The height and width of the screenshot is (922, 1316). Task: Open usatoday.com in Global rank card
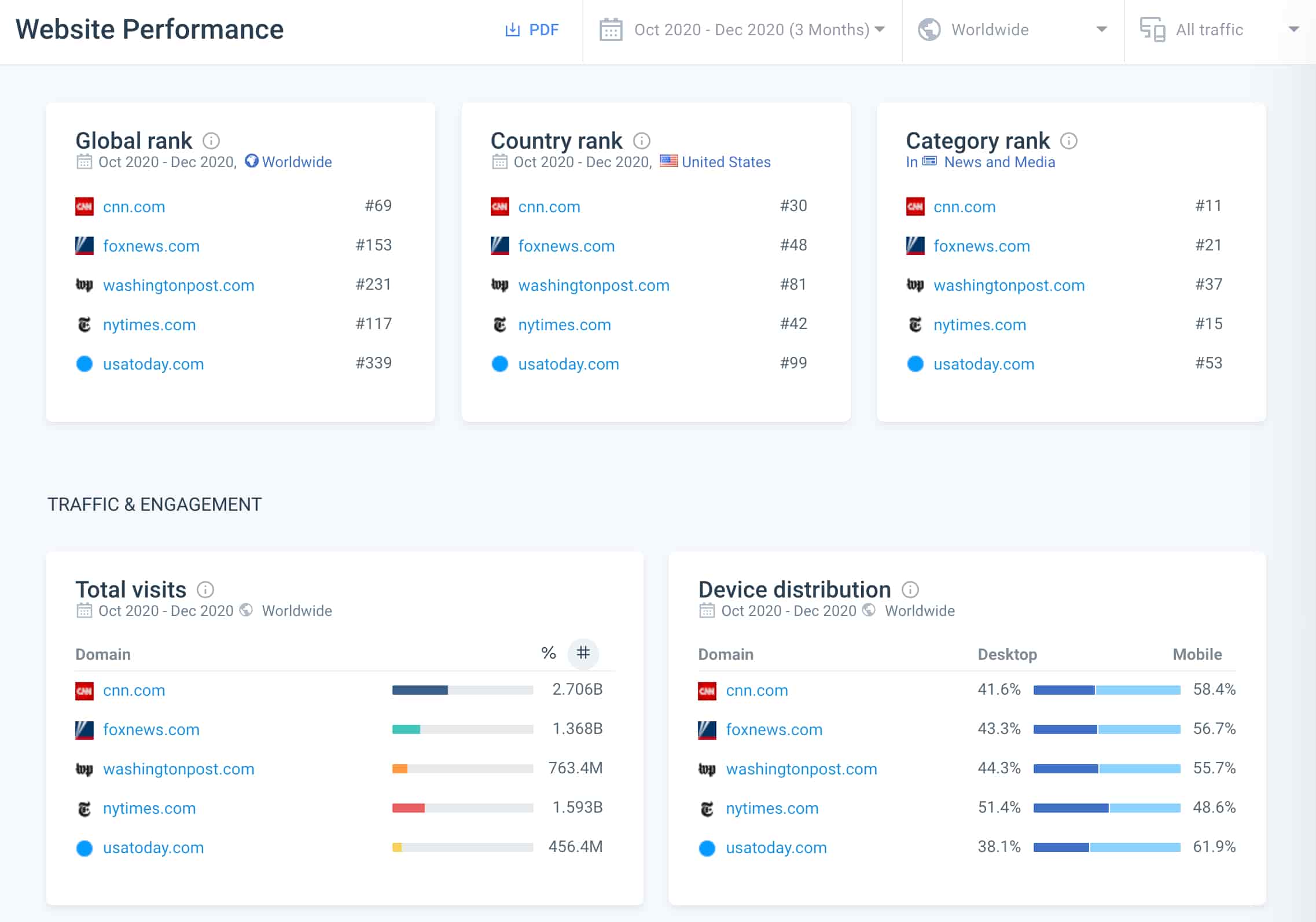point(153,364)
